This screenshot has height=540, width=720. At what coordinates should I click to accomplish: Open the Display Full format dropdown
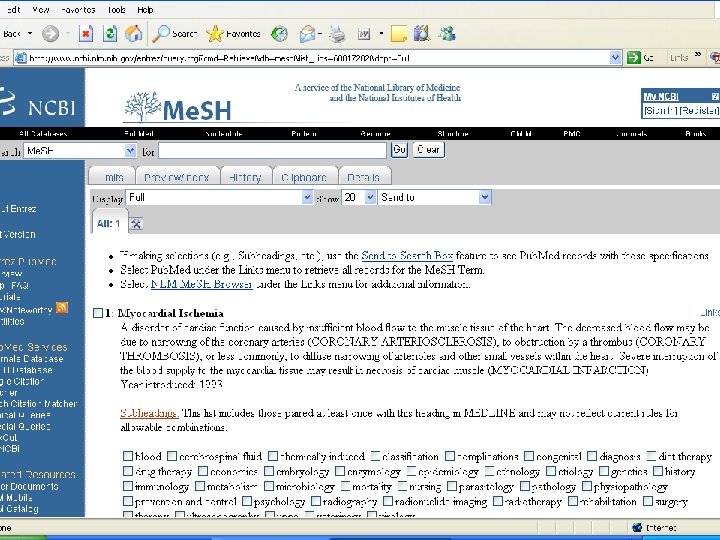click(x=219, y=197)
